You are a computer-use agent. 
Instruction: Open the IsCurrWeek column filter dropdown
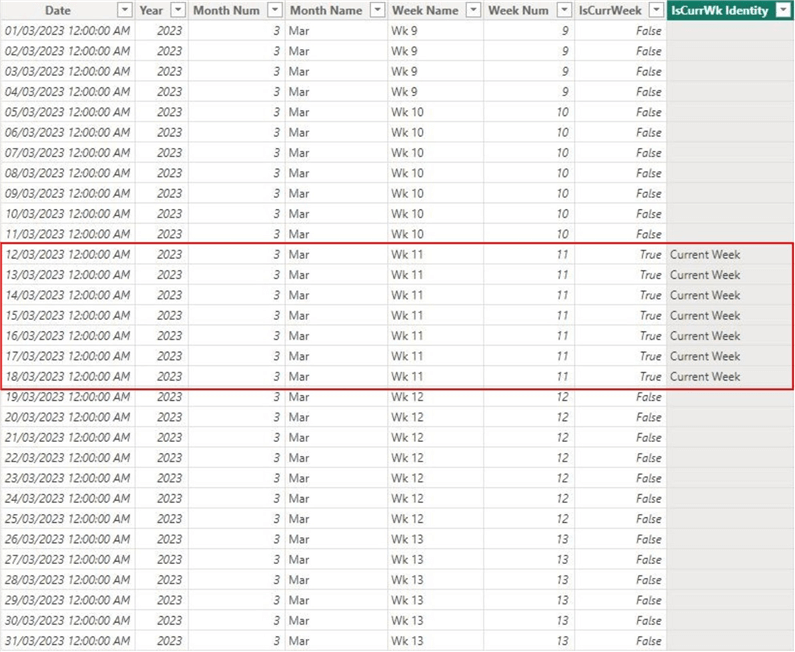pos(657,10)
